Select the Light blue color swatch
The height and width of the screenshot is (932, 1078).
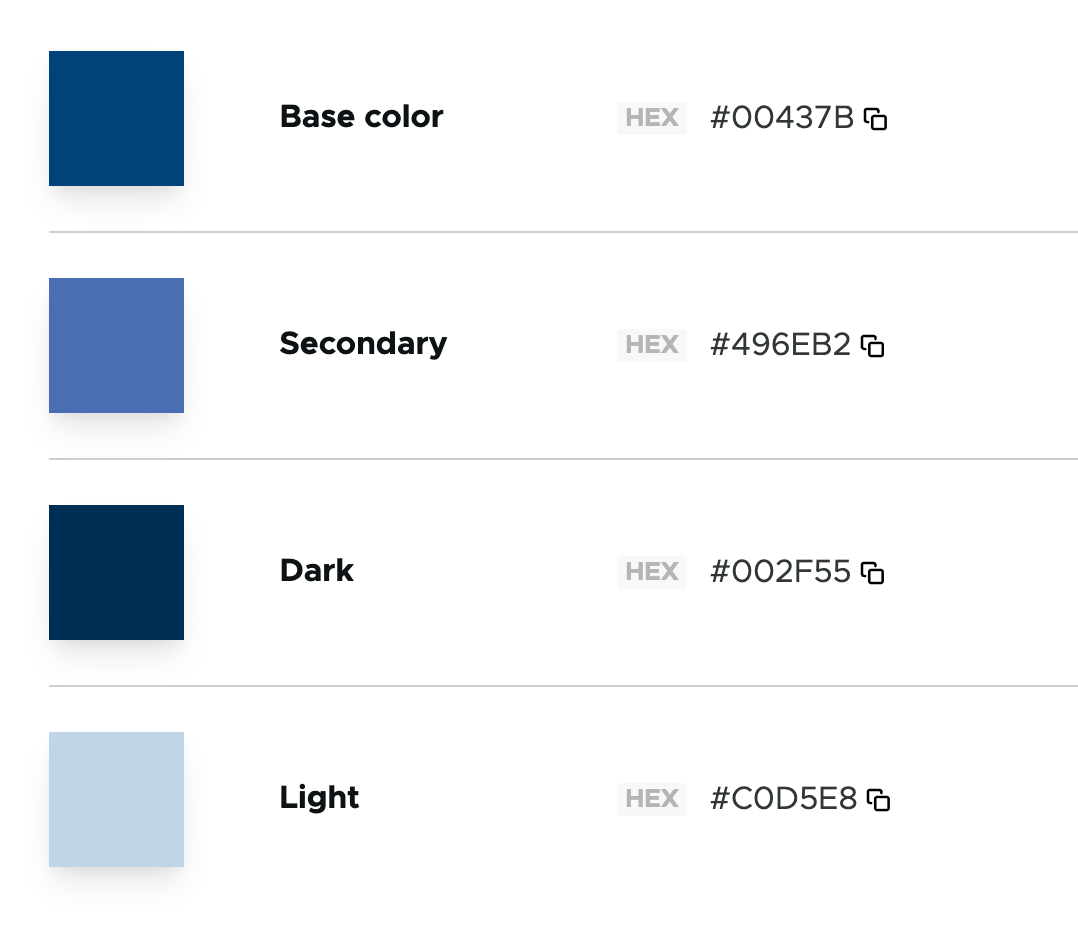116,799
